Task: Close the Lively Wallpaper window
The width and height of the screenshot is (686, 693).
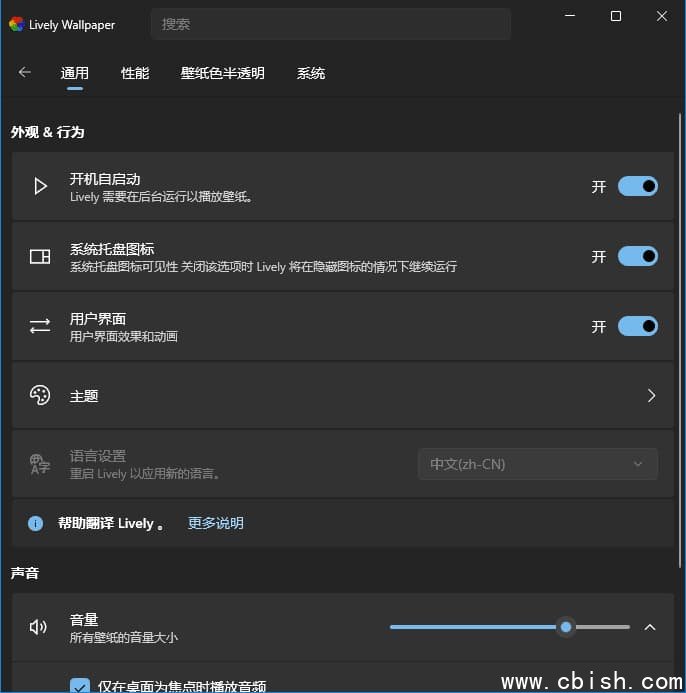Action: click(662, 16)
